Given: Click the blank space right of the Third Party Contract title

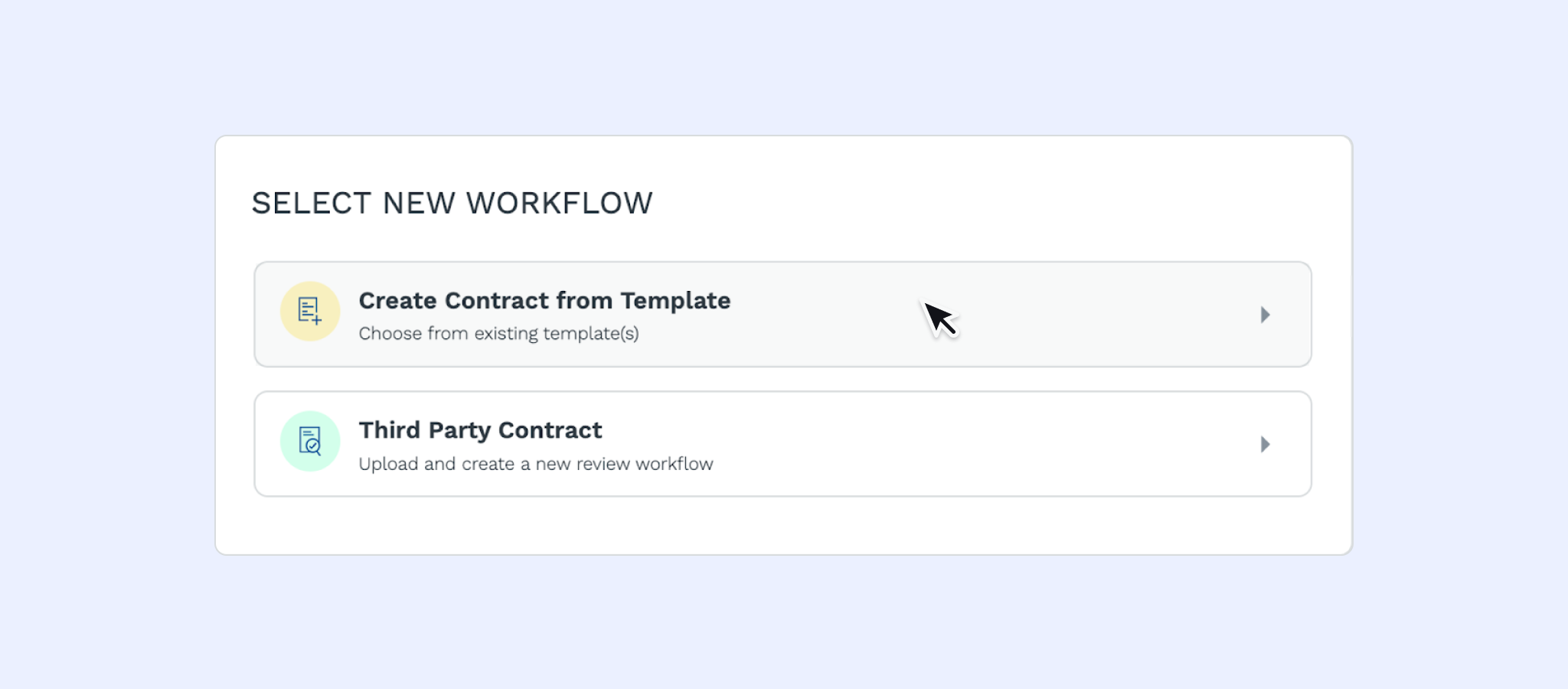Looking at the screenshot, I should 919,430.
